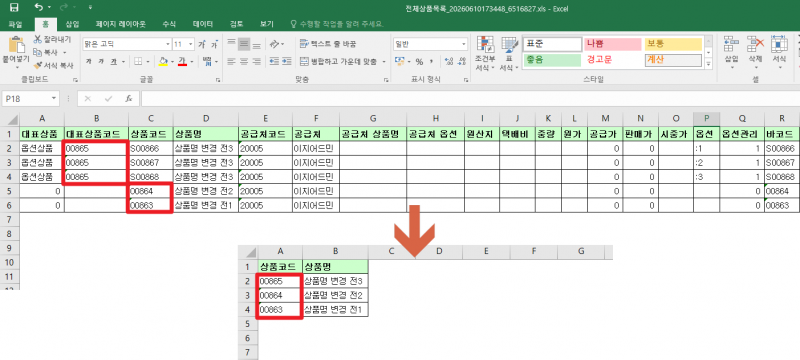Decrease font size with the smaller 가 icon
Viewport: 800px width, 360px height.
tap(214, 45)
